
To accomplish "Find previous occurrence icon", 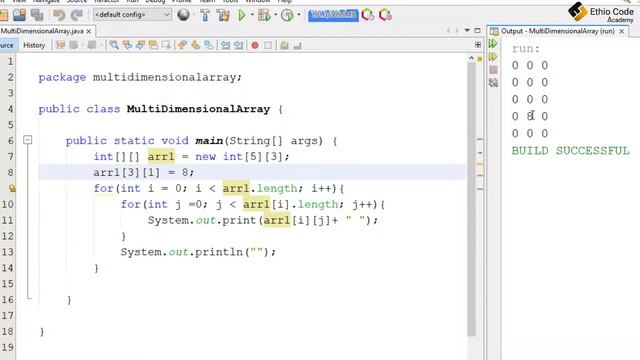I will (127, 45).
